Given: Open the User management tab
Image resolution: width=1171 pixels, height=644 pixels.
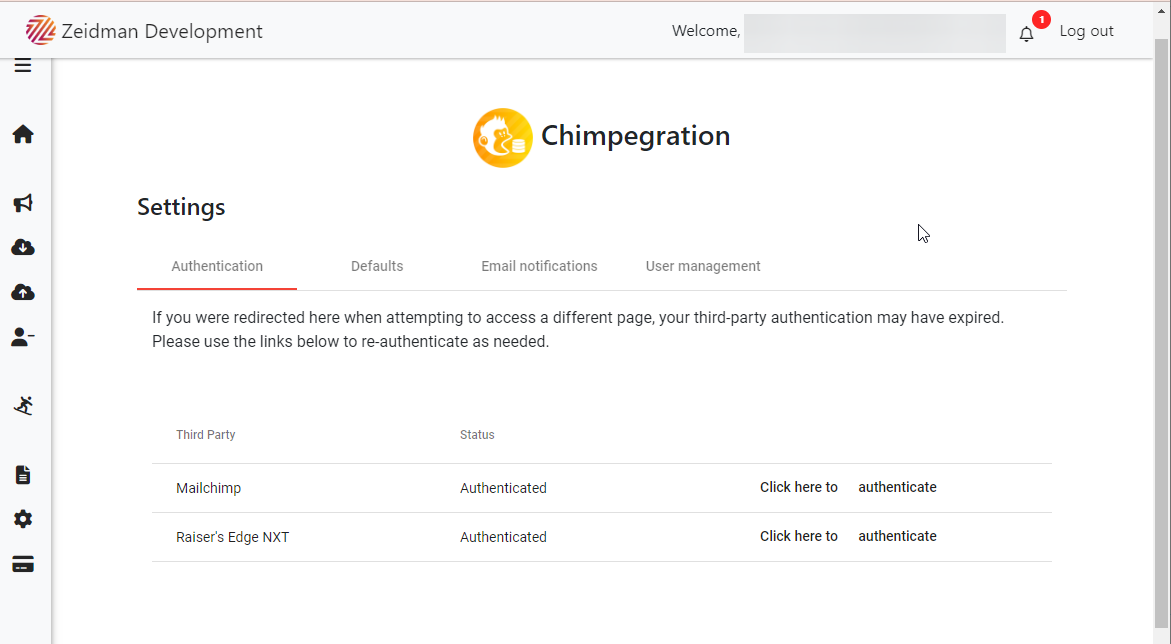Looking at the screenshot, I should pyautogui.click(x=703, y=267).
